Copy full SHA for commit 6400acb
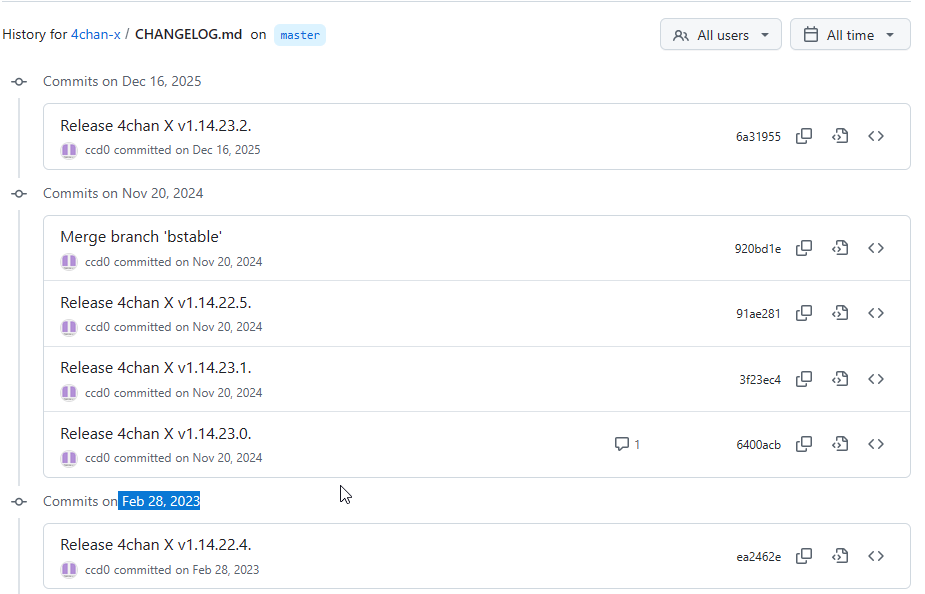The width and height of the screenshot is (925, 594). click(803, 444)
